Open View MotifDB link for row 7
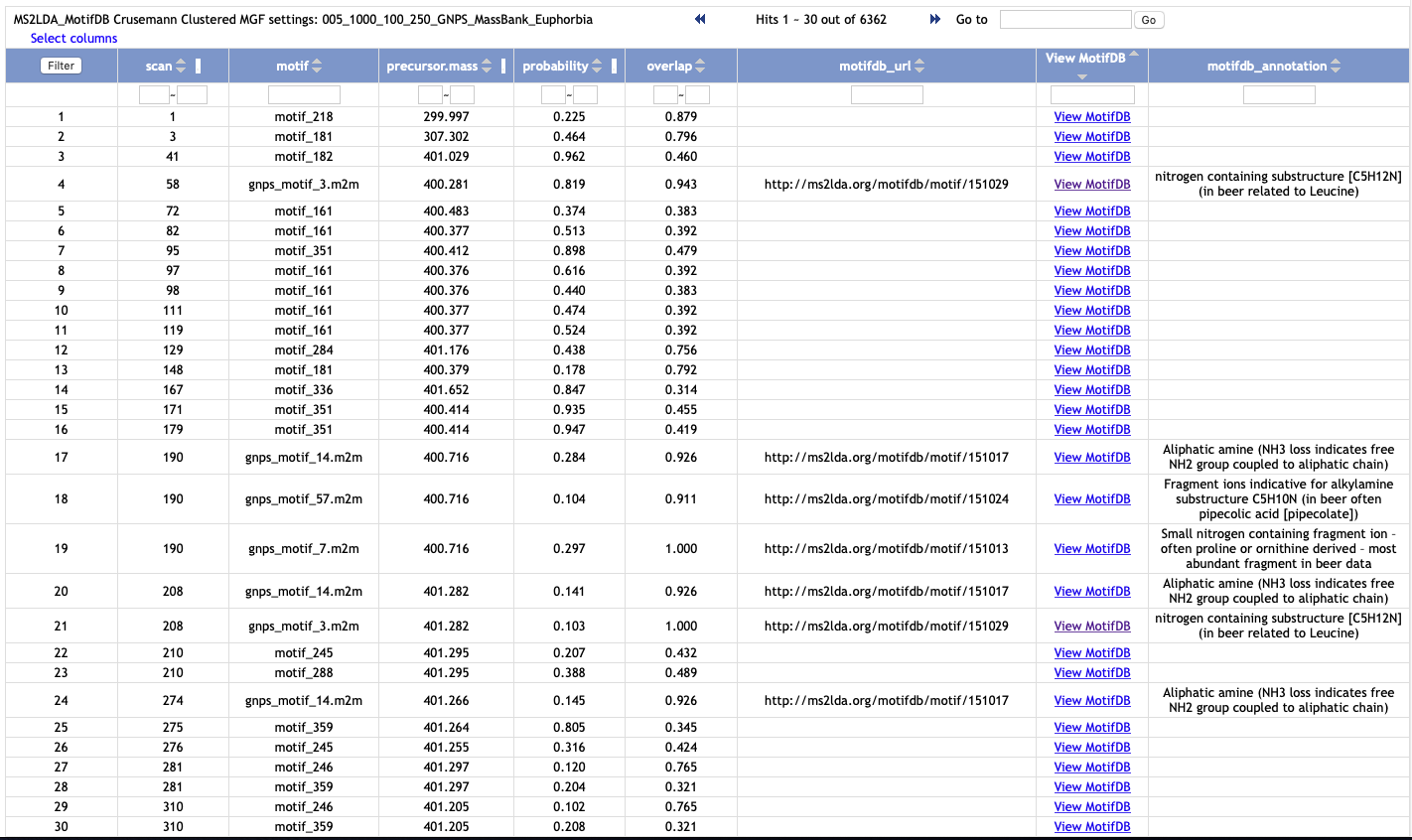 pos(1092,251)
